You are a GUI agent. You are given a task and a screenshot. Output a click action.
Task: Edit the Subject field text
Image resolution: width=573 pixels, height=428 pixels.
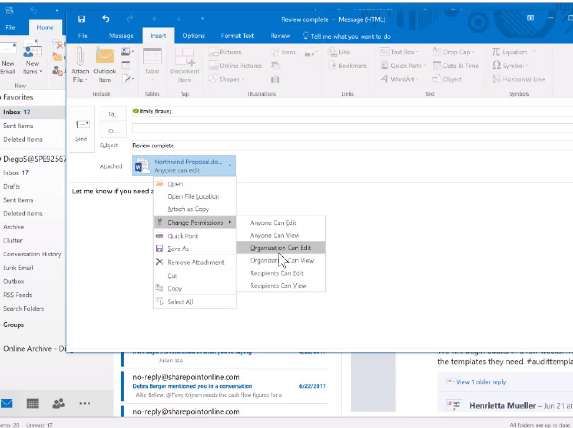[x=352, y=145]
